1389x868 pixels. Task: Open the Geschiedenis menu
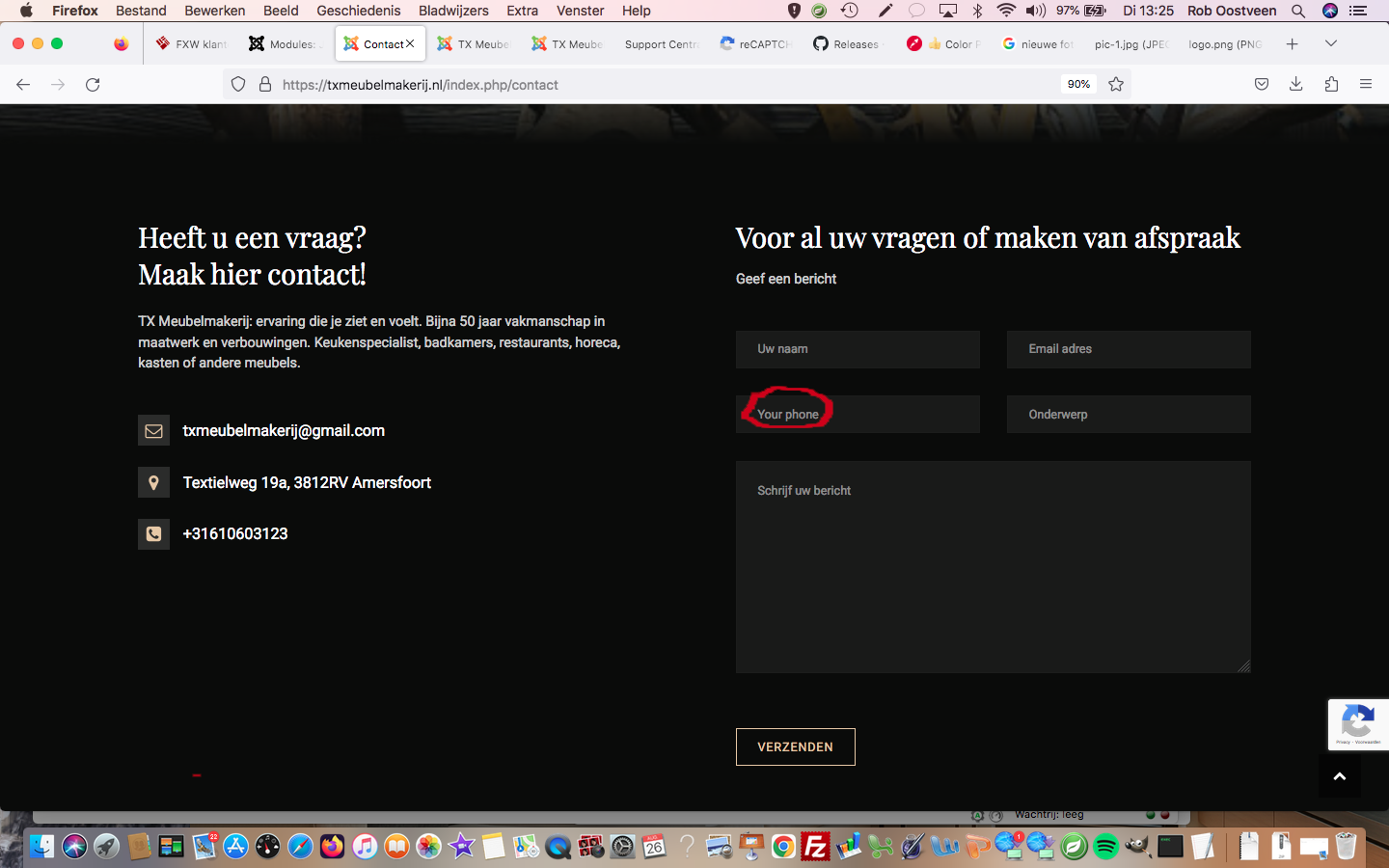359,11
